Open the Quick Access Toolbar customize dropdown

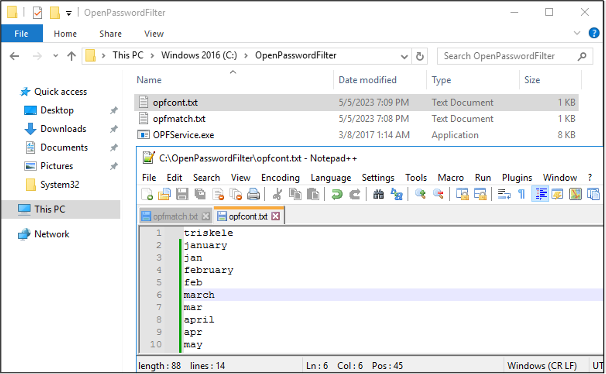[x=68, y=13]
